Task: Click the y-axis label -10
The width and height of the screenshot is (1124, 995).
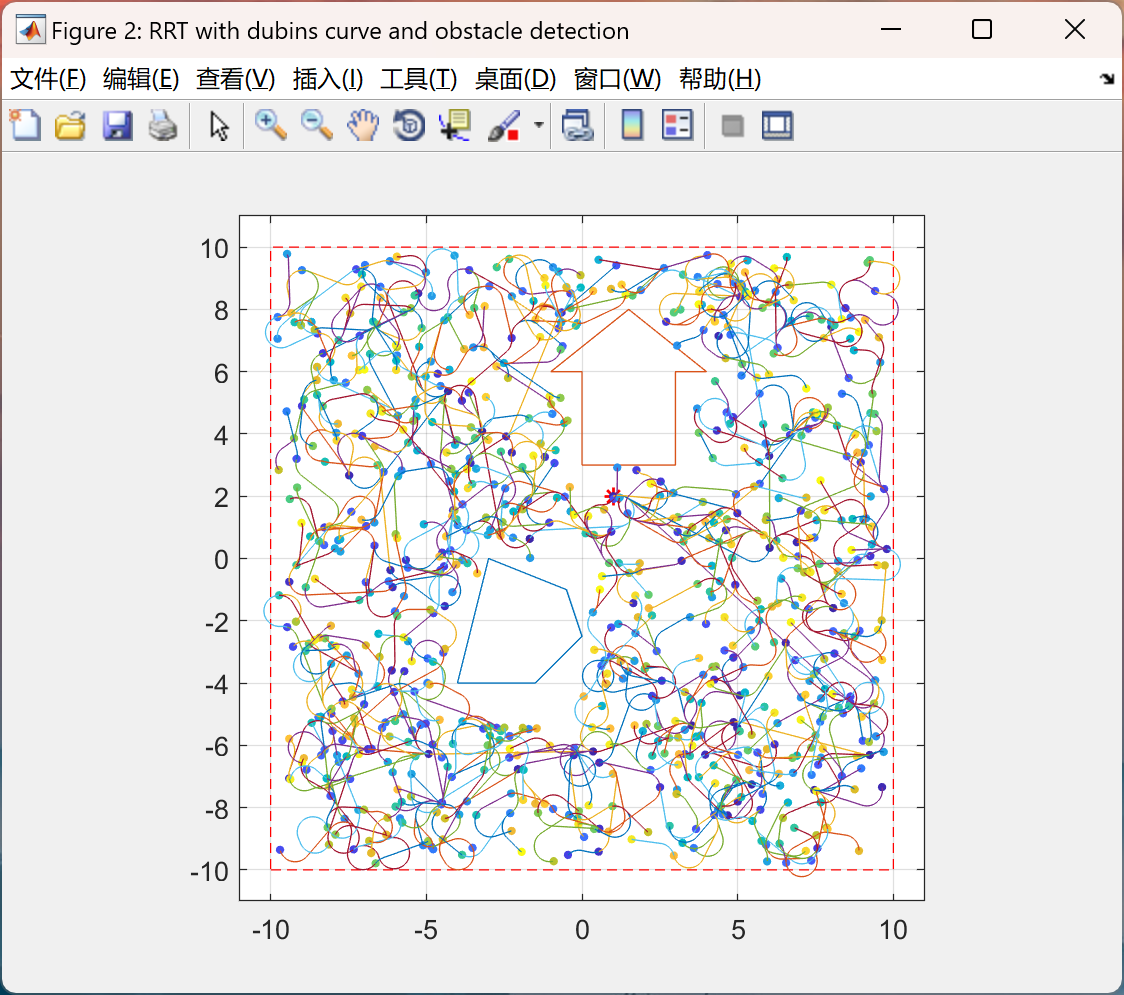Action: pyautogui.click(x=209, y=872)
